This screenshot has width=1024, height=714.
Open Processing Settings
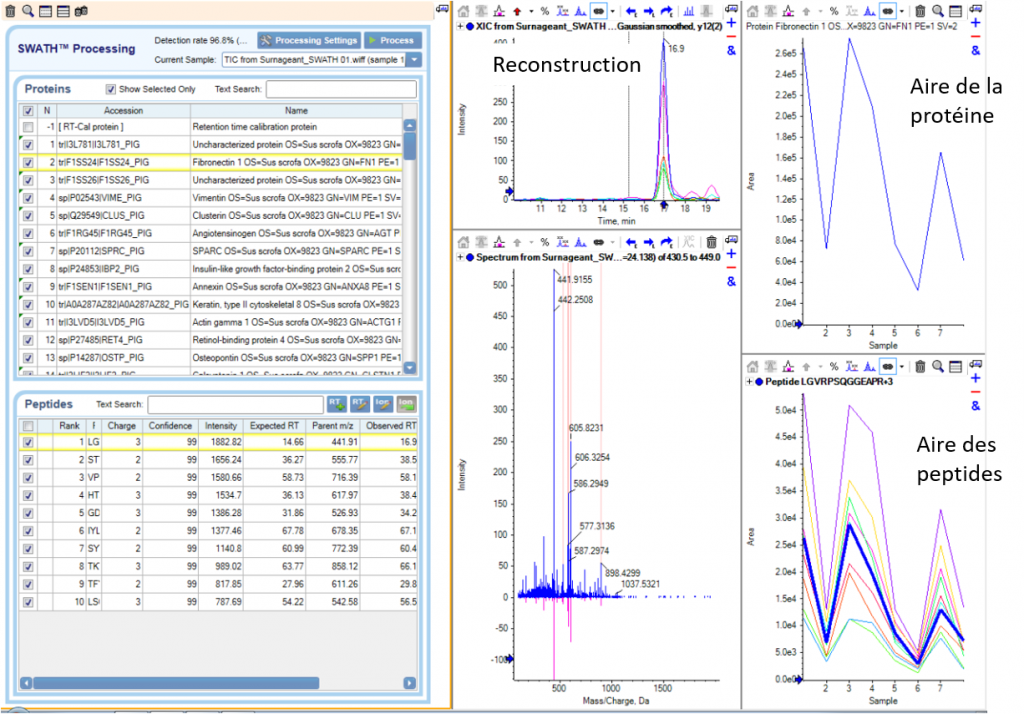308,40
